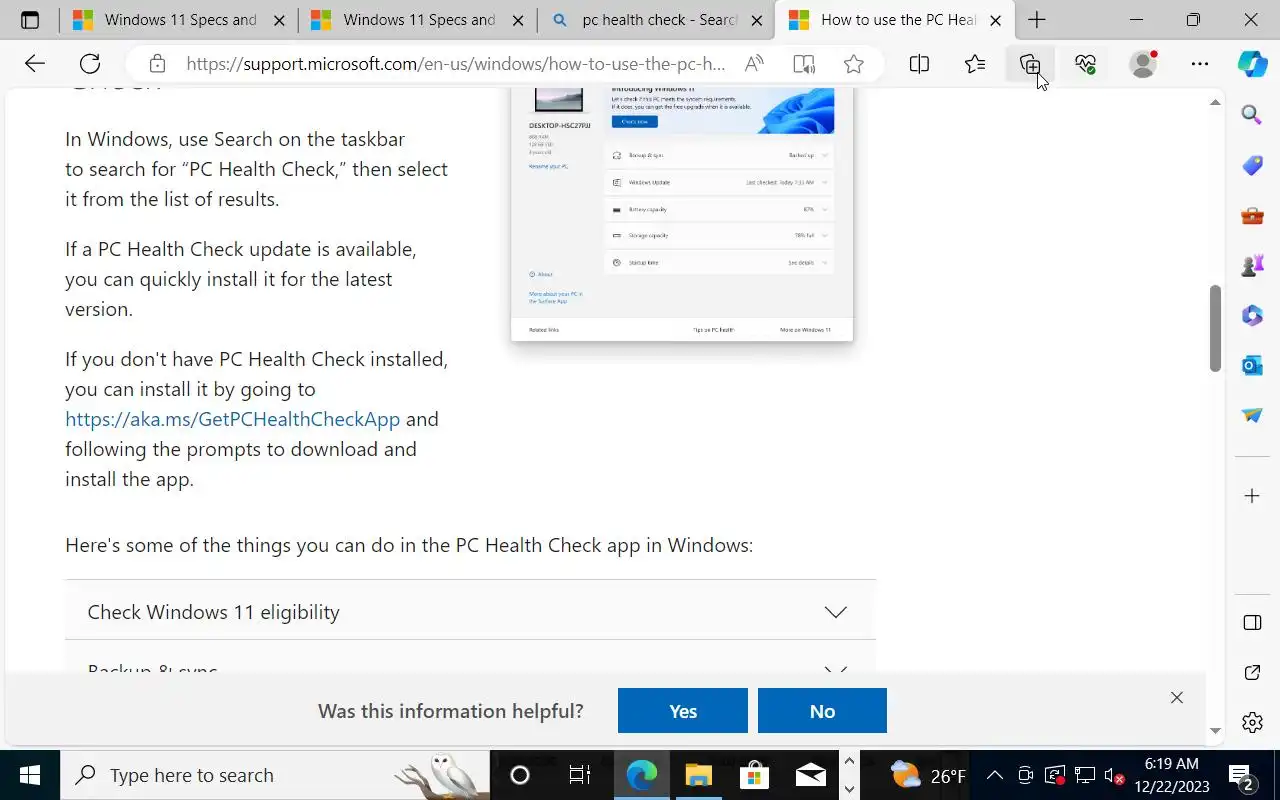Screen dimensions: 1280x800
Task: Add a new app to sidebar
Action: (x=1252, y=496)
